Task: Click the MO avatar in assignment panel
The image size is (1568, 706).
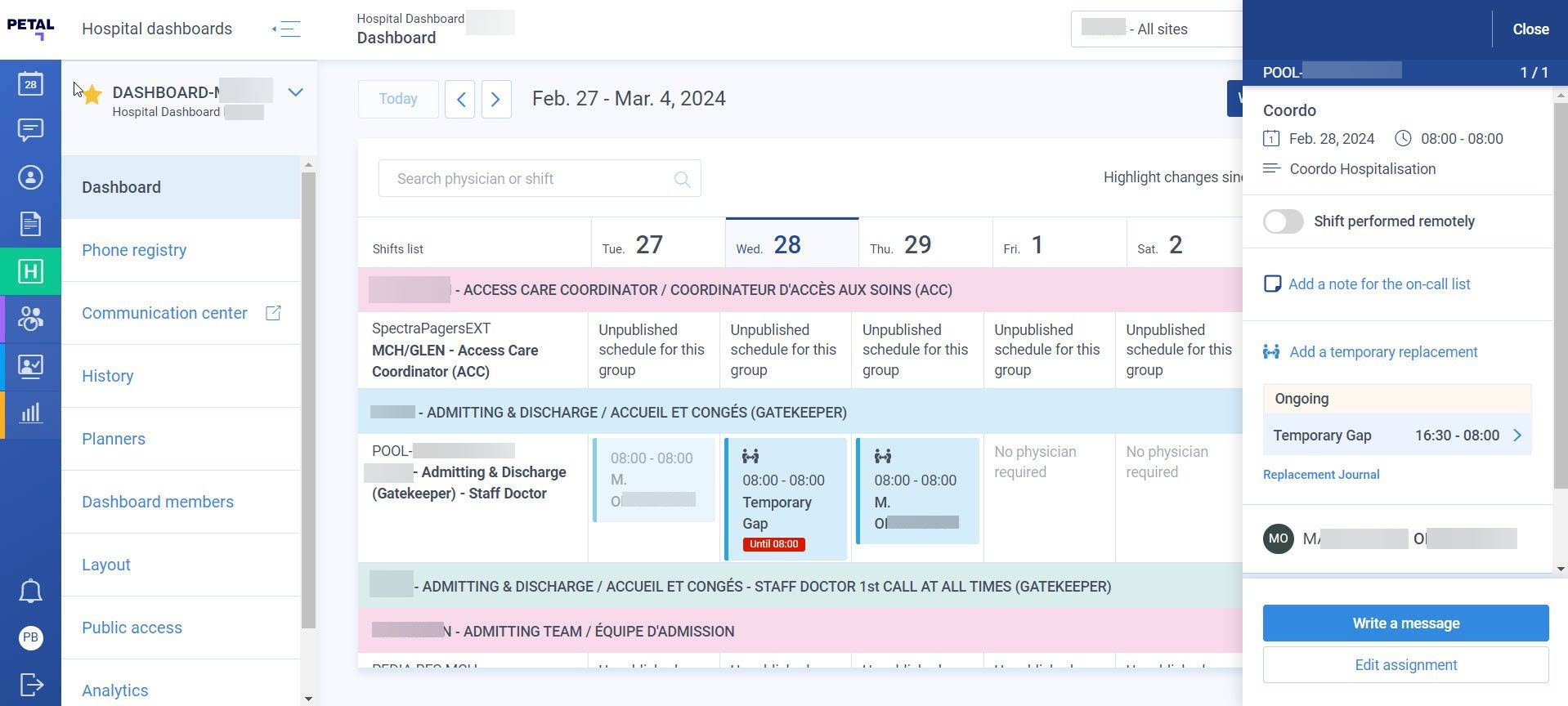Action: tap(1279, 538)
